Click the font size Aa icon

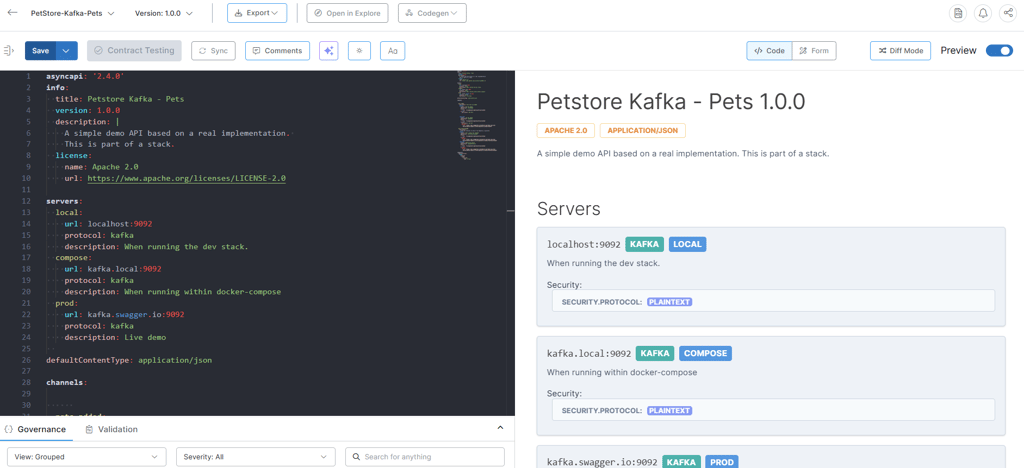(392, 51)
